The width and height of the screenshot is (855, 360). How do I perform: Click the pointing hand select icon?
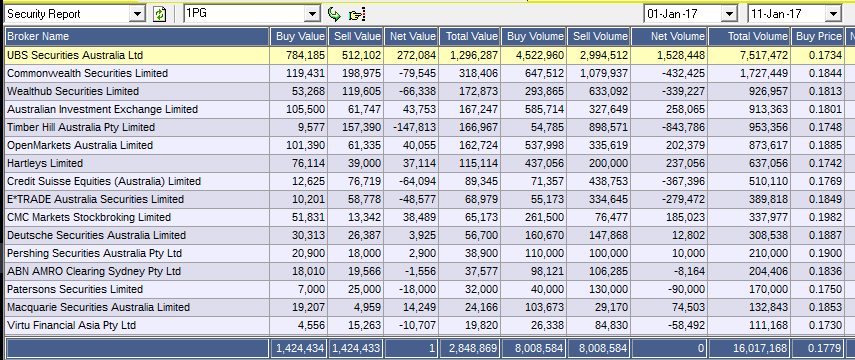pyautogui.click(x=357, y=15)
